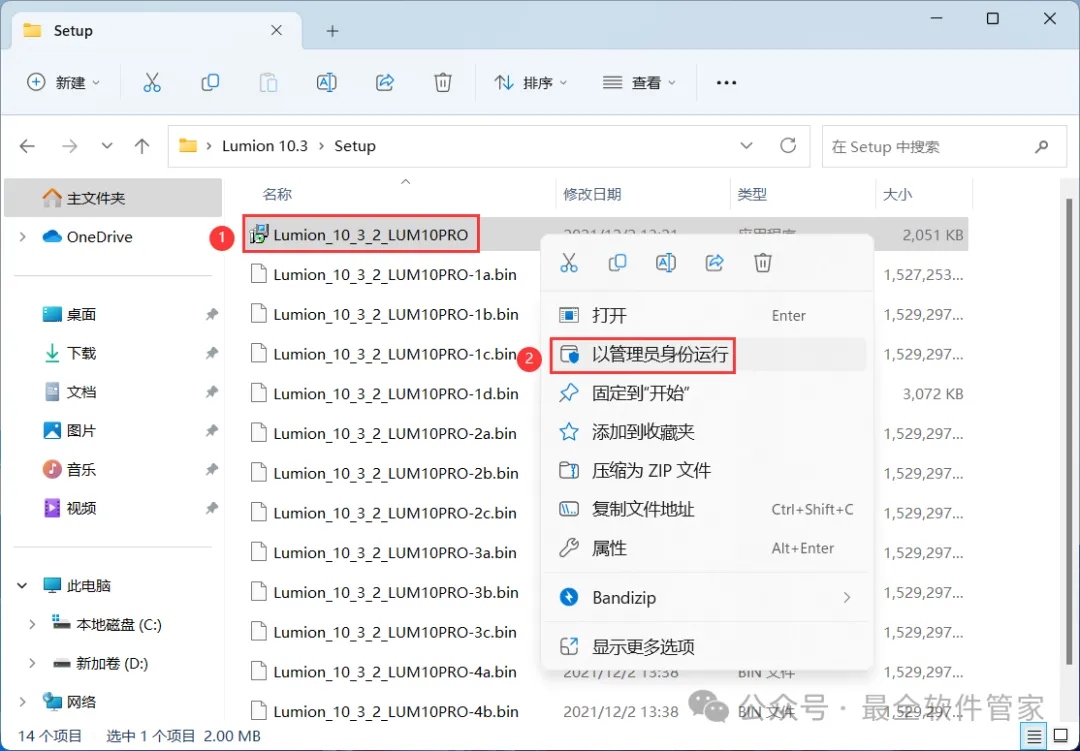The image size is (1080, 751).
Task: Expand the Bandizip submenu arrow
Action: tap(847, 597)
